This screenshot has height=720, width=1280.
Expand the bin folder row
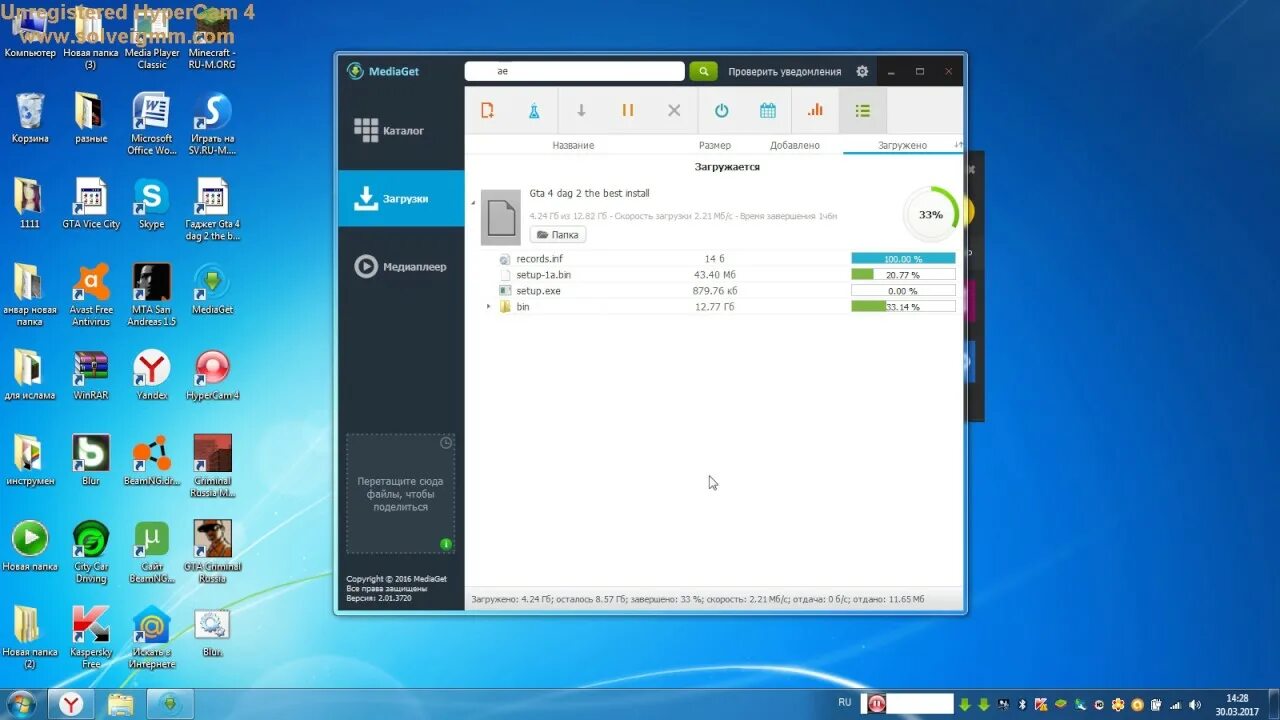point(489,306)
